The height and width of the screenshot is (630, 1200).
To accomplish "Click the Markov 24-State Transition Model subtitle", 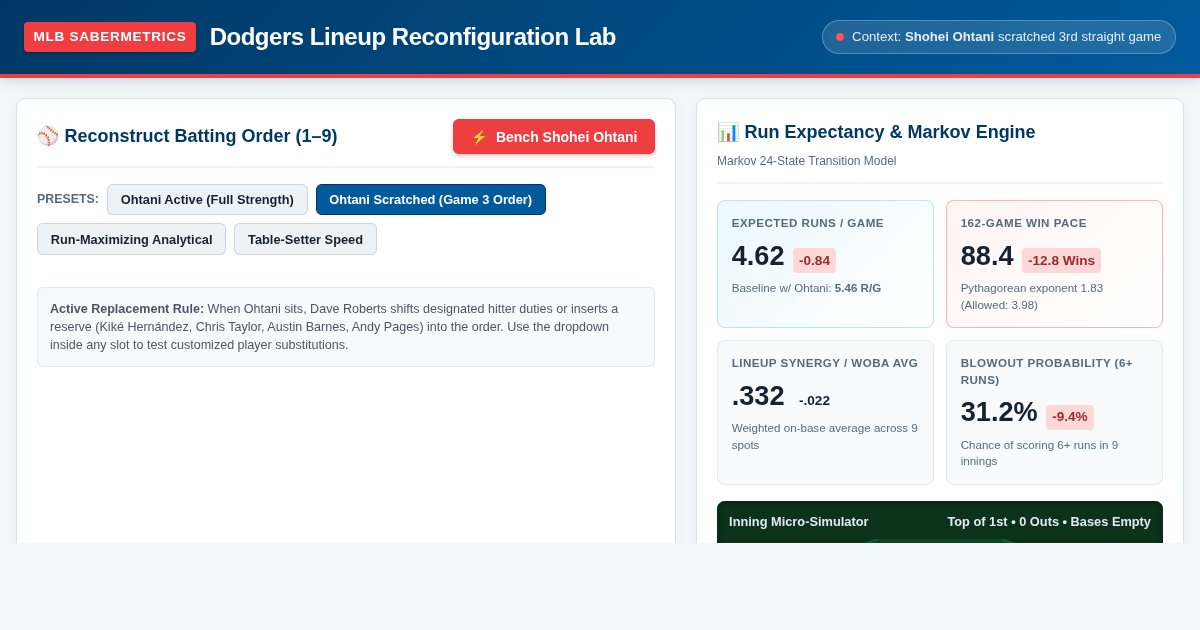I will click(807, 161).
